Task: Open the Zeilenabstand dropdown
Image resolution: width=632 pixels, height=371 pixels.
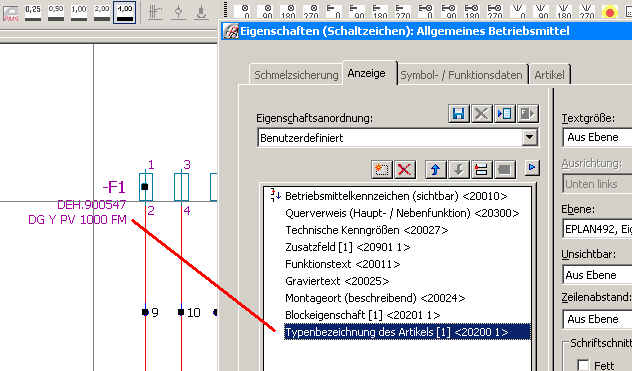Action: click(x=597, y=319)
